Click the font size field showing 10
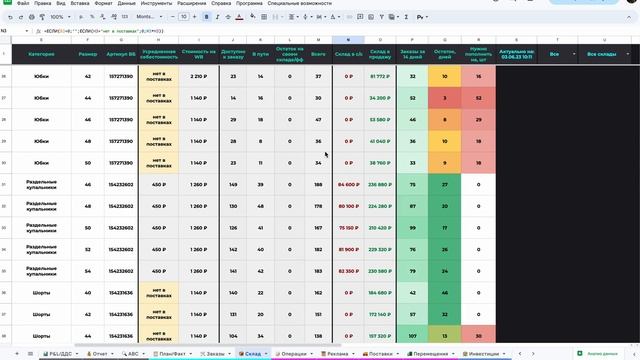640x360 pixels. [x=184, y=17]
